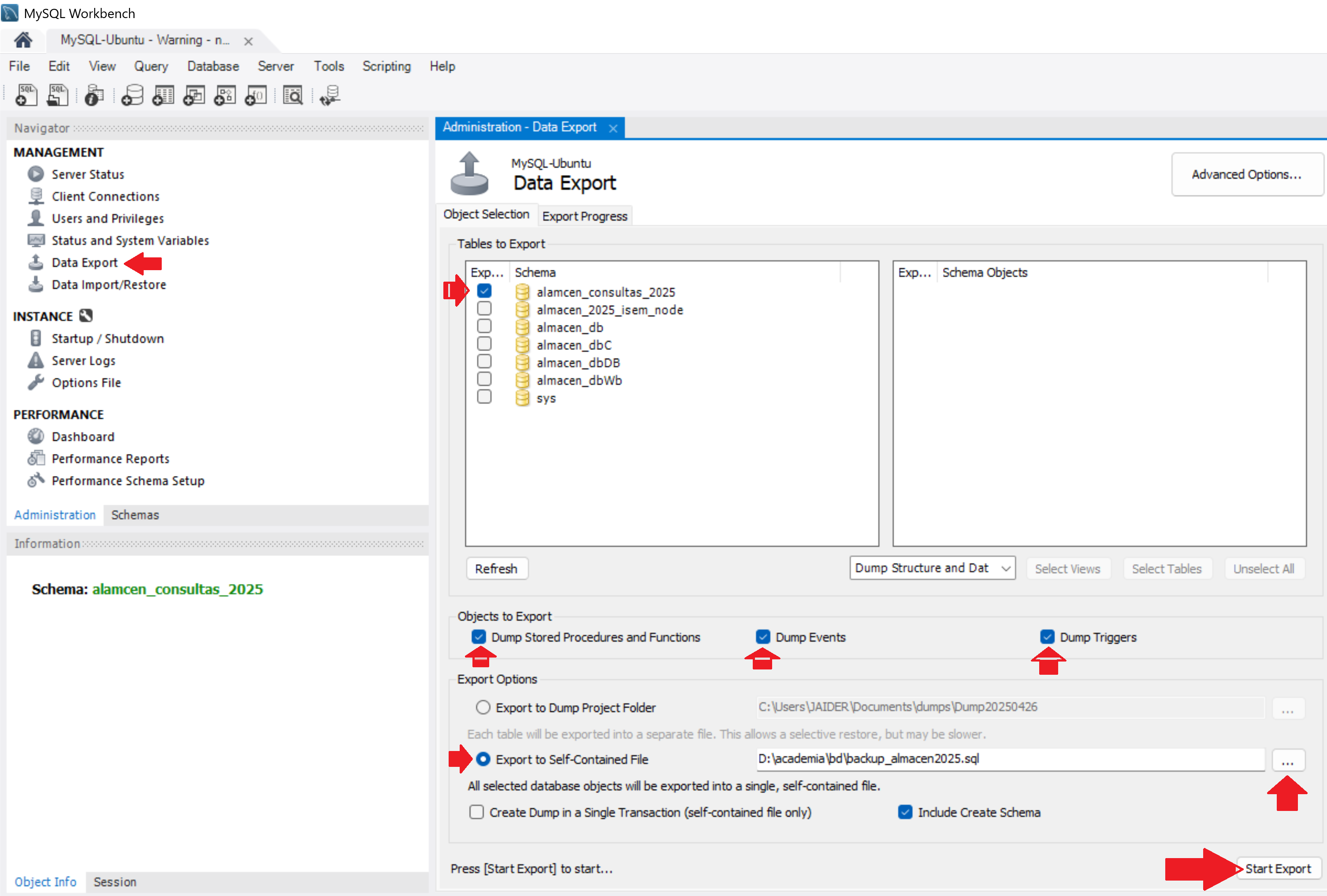Open the Scripting menu
The height and width of the screenshot is (896, 1327).
[x=387, y=66]
